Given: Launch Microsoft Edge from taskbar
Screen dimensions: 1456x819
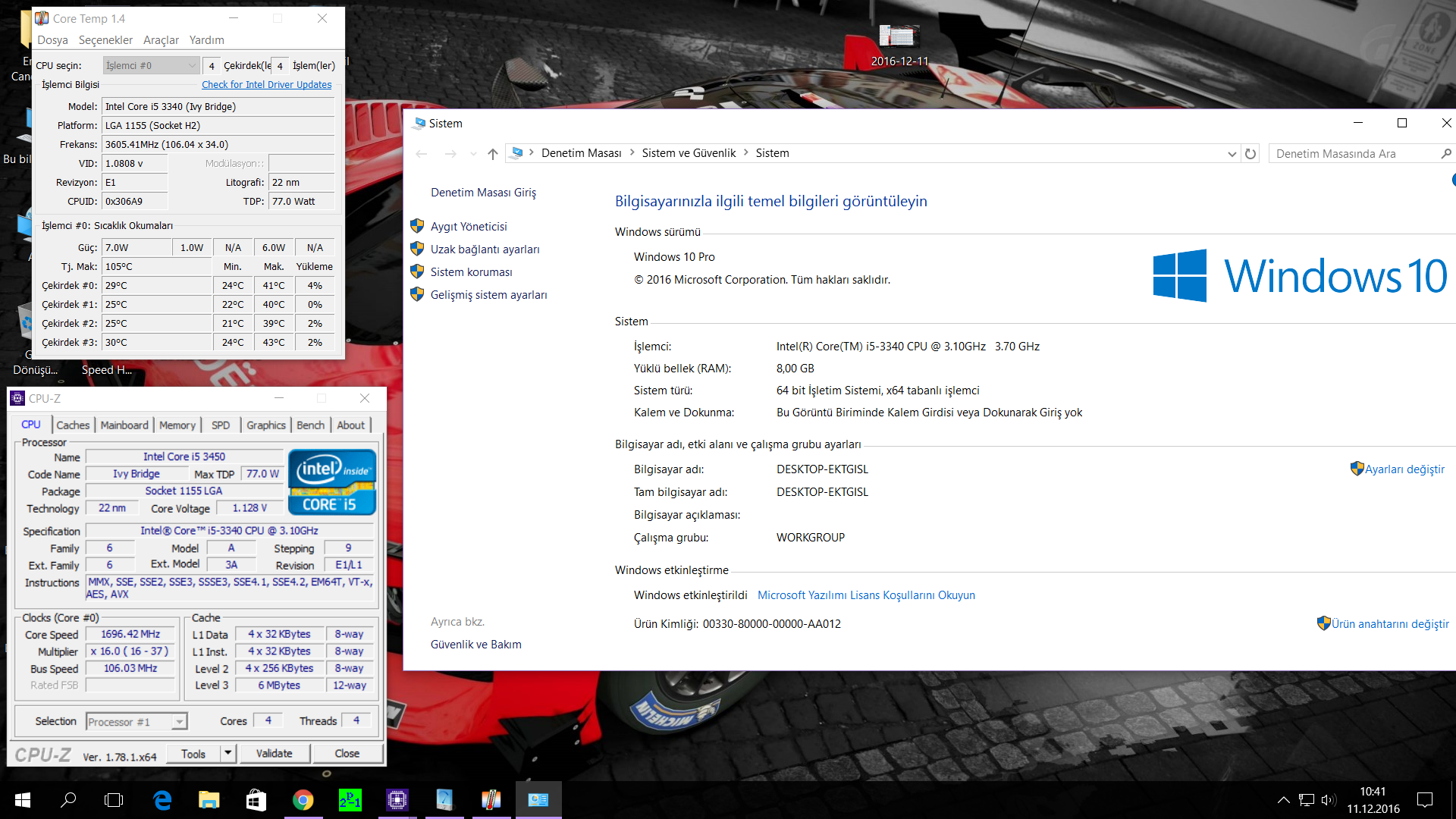Looking at the screenshot, I should [162, 800].
